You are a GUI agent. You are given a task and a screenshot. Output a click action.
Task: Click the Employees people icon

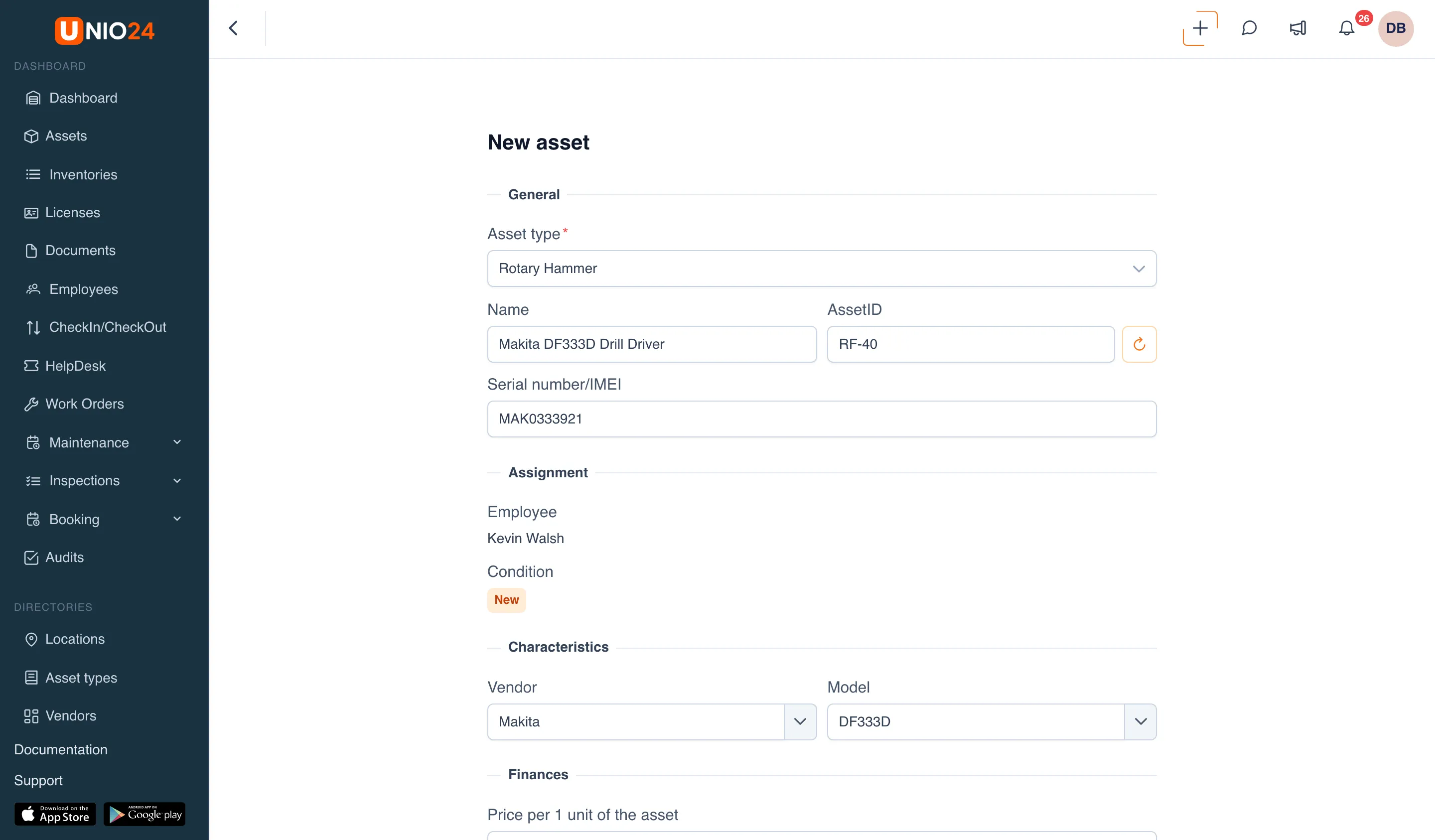[33, 289]
